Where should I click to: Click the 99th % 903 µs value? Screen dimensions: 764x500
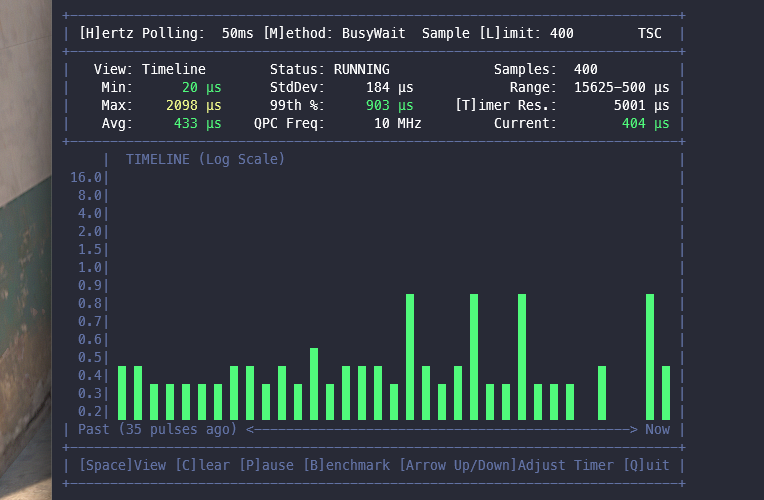389,105
